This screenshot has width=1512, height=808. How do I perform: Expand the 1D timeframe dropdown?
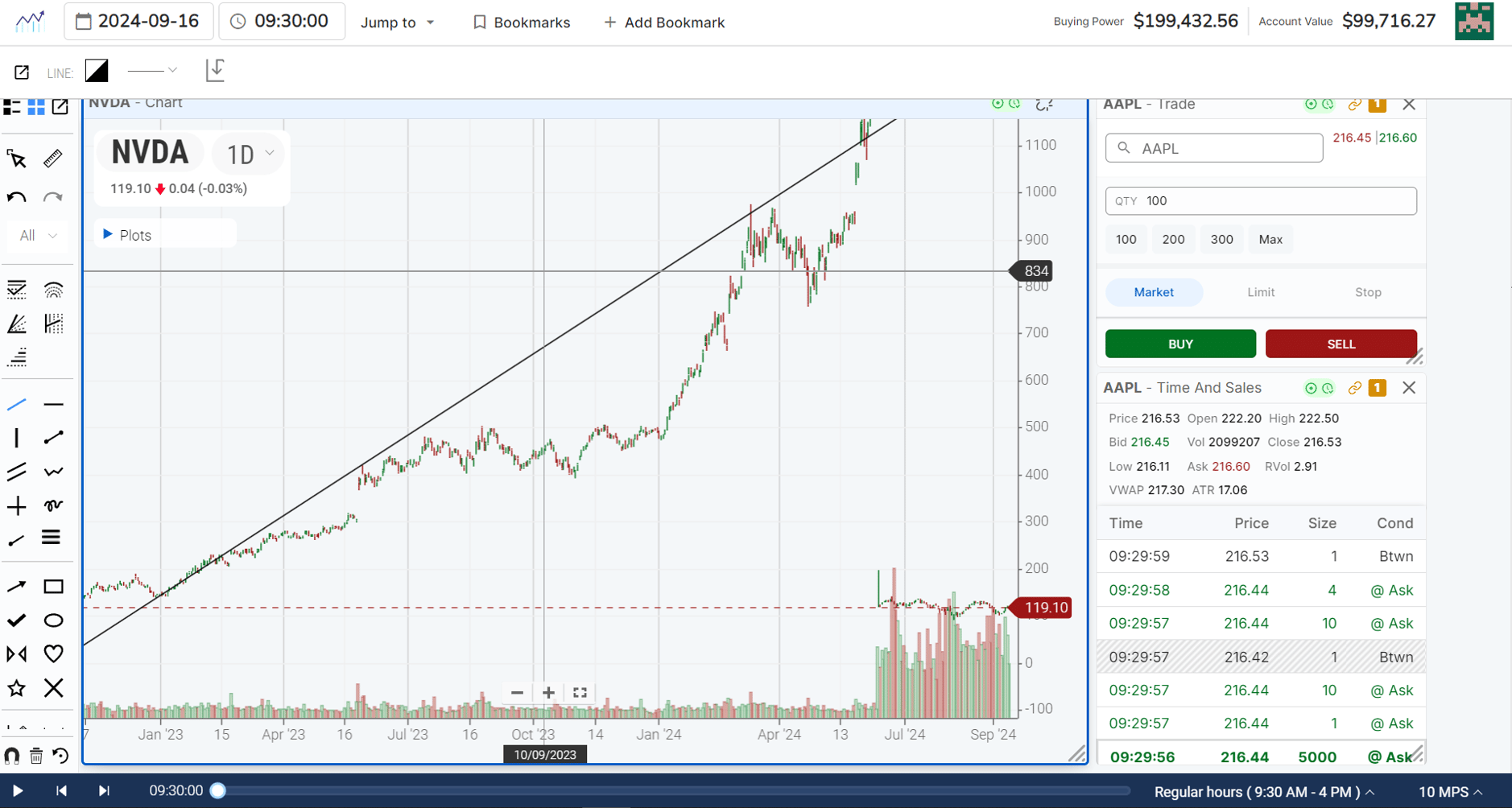click(246, 154)
